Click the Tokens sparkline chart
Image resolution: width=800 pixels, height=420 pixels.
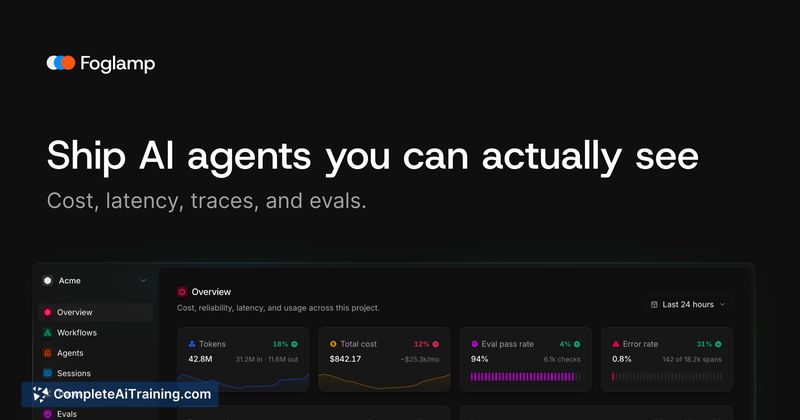tap(243, 382)
